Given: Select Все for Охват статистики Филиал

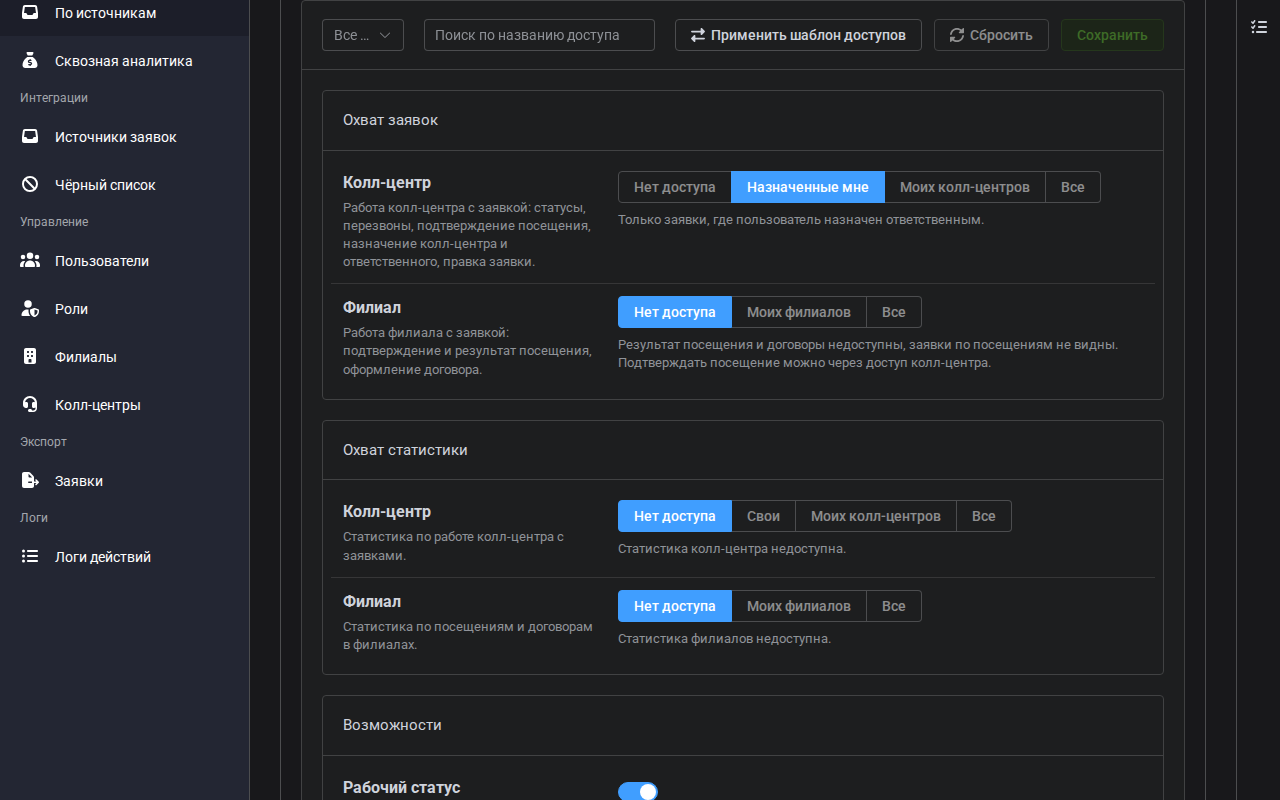Looking at the screenshot, I should pyautogui.click(x=894, y=606).
